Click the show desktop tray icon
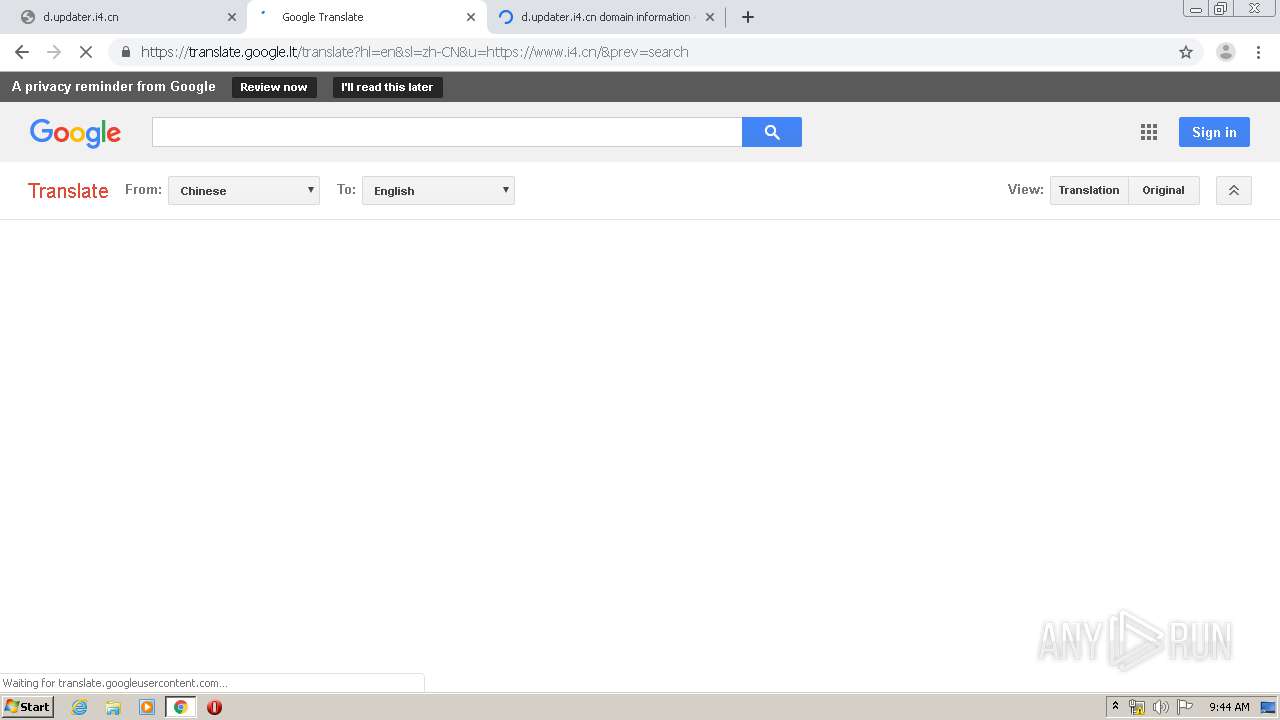 pyautogui.click(x=1269, y=707)
